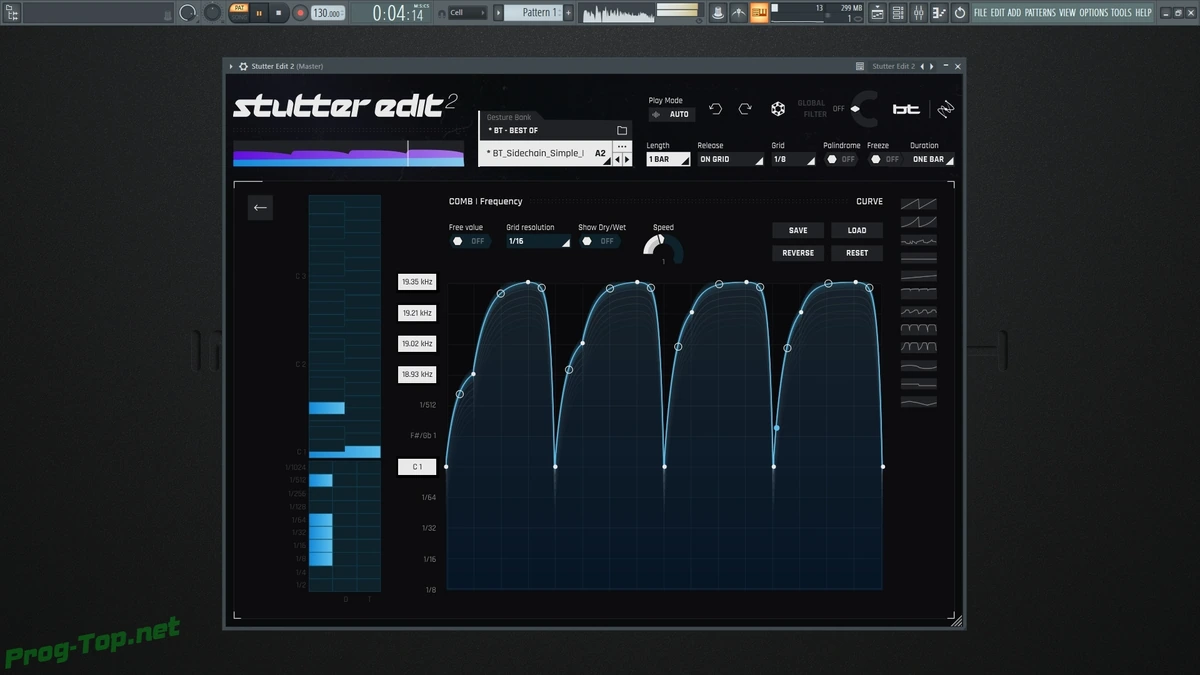Click the master volume knob in toolbar
This screenshot has width=1200, height=675.
point(187,13)
